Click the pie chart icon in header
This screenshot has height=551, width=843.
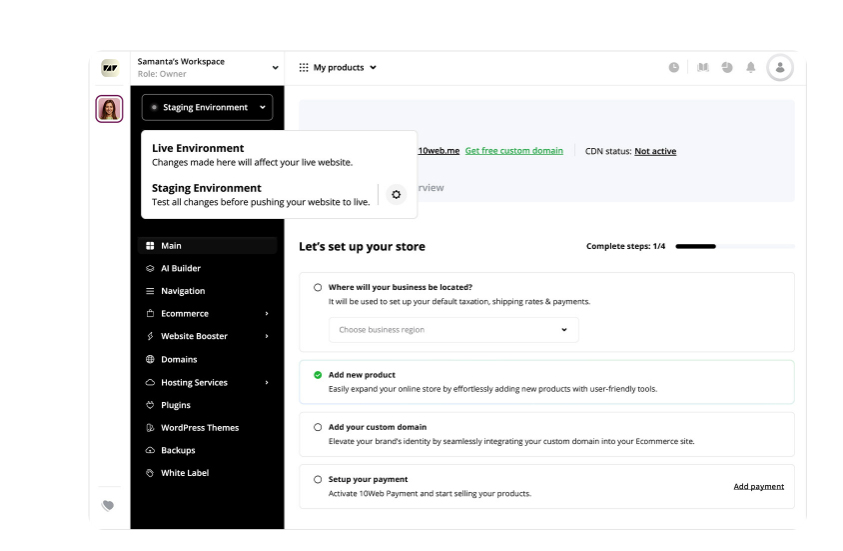pyautogui.click(x=727, y=68)
